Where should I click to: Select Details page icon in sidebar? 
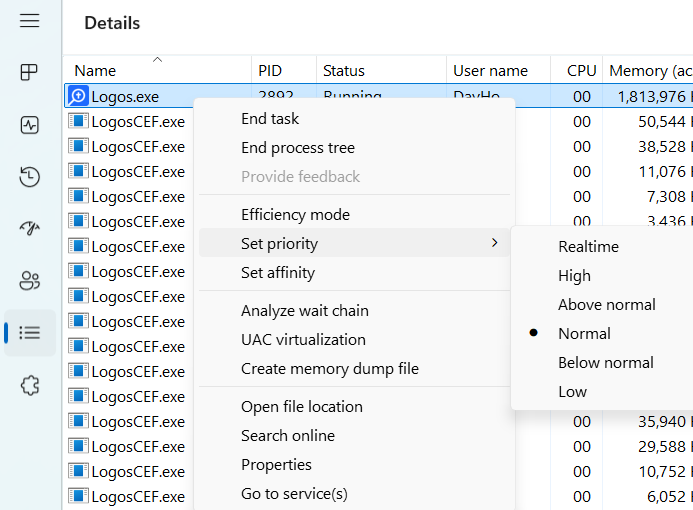(30, 333)
